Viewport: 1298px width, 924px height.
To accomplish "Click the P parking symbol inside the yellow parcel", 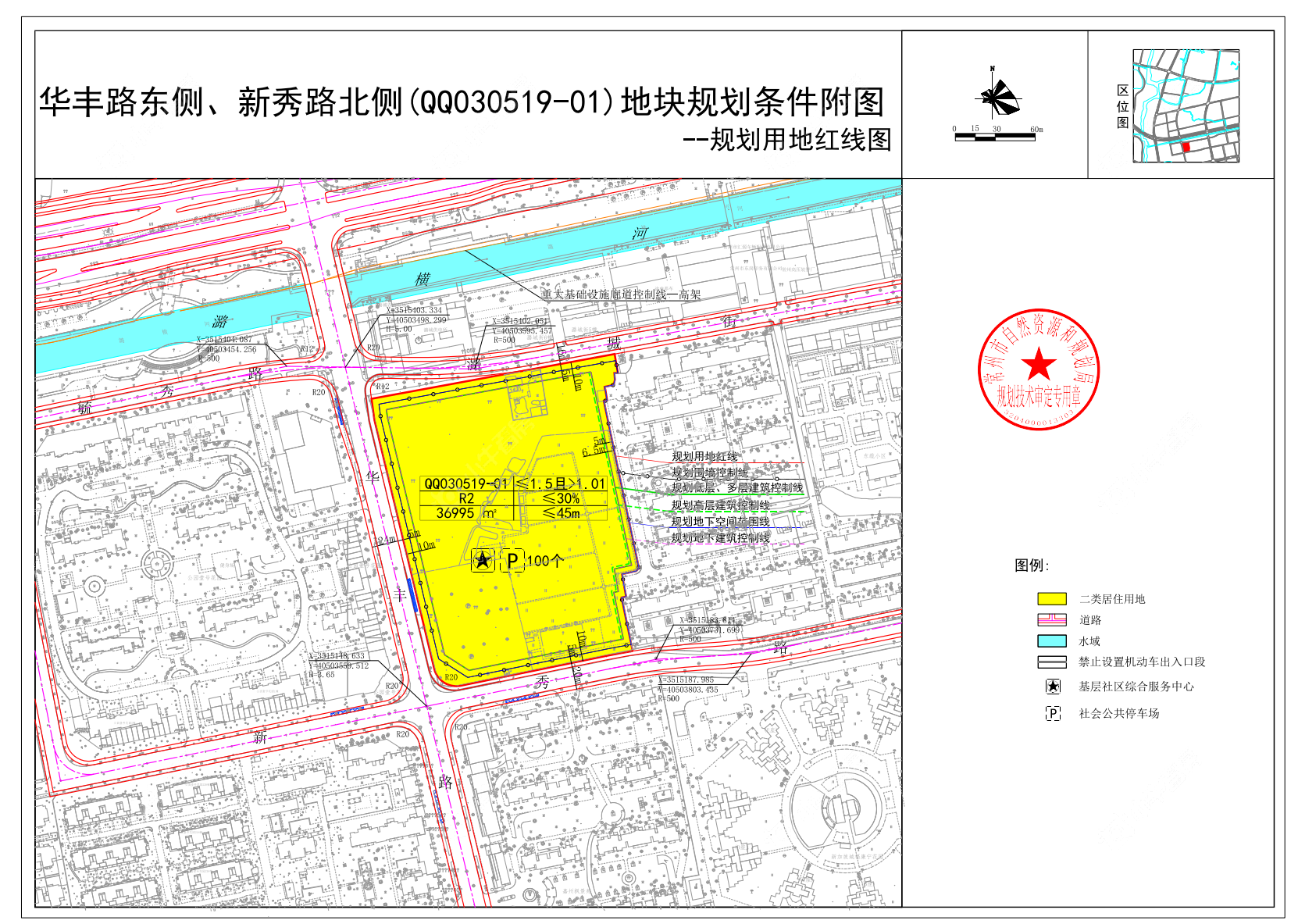I will tap(512, 560).
